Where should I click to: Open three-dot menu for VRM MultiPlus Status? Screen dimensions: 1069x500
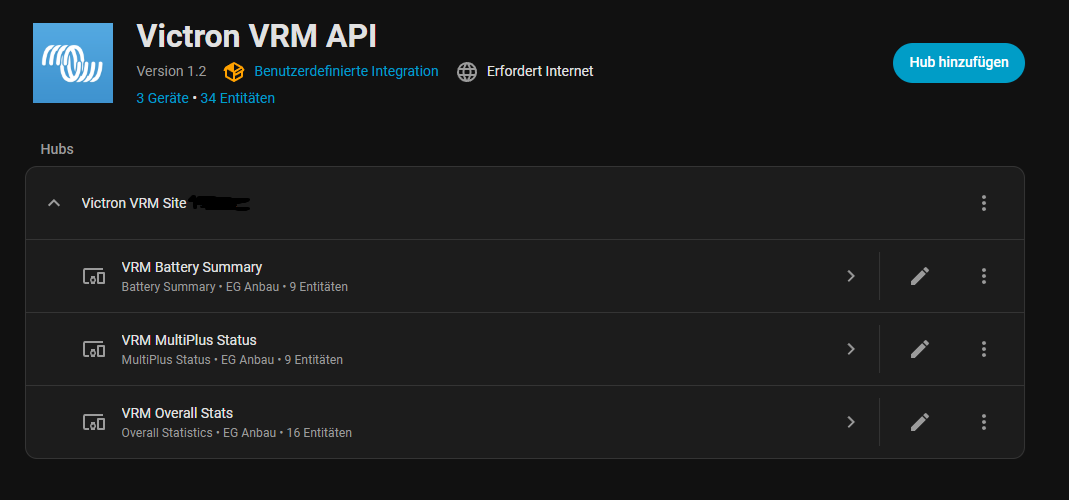984,349
